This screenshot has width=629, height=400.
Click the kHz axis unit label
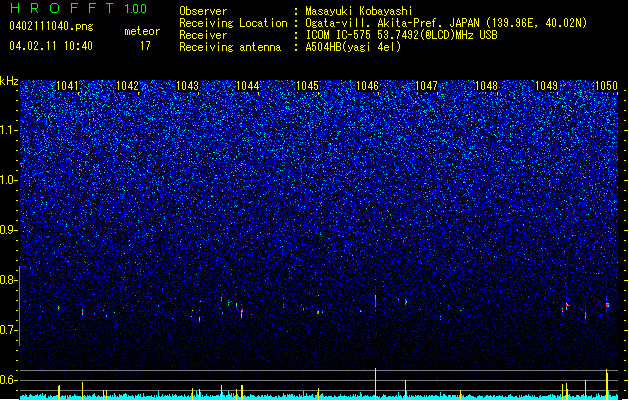pyautogui.click(x=9, y=81)
